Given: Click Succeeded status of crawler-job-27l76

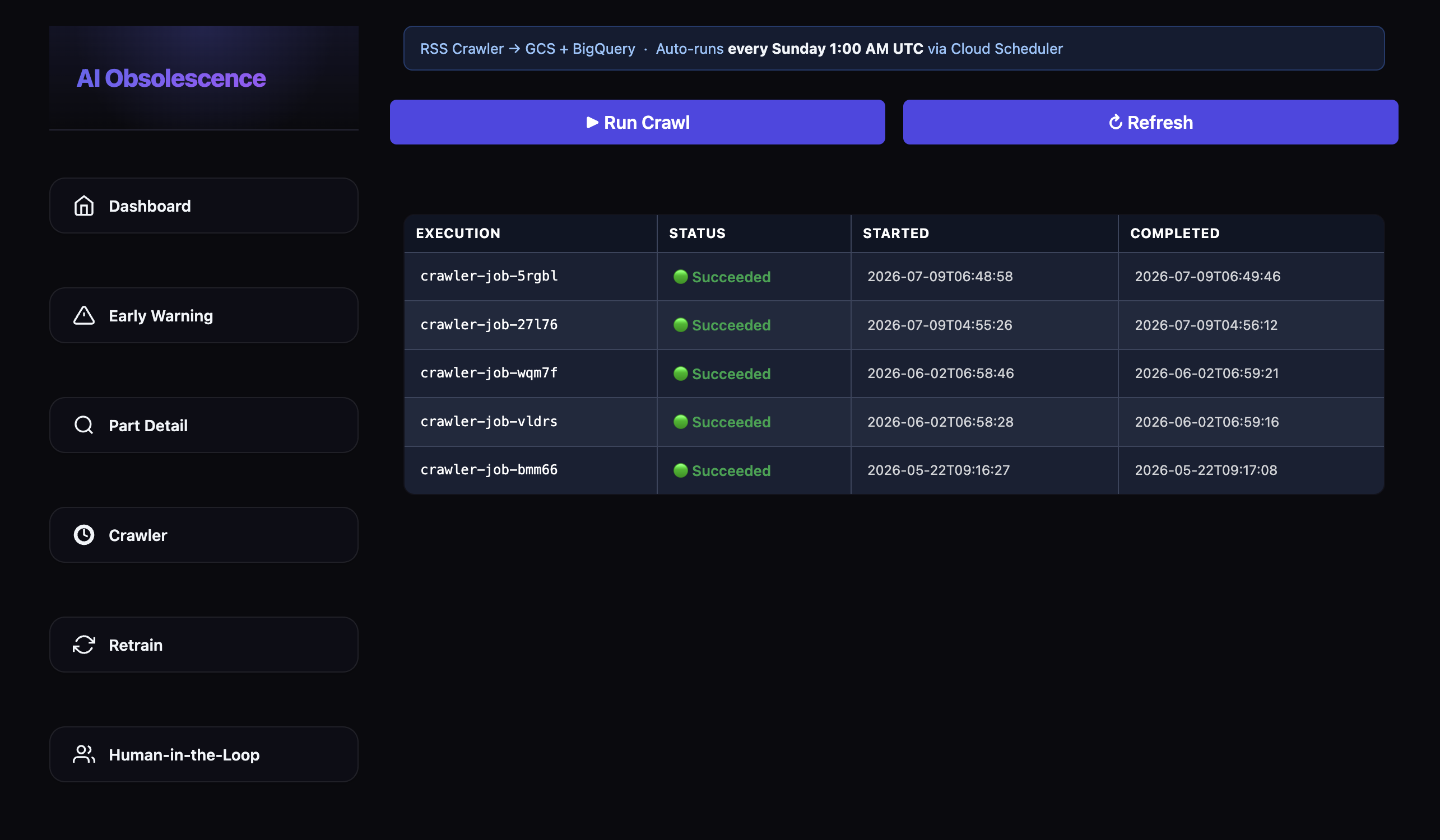Looking at the screenshot, I should click(731, 325).
